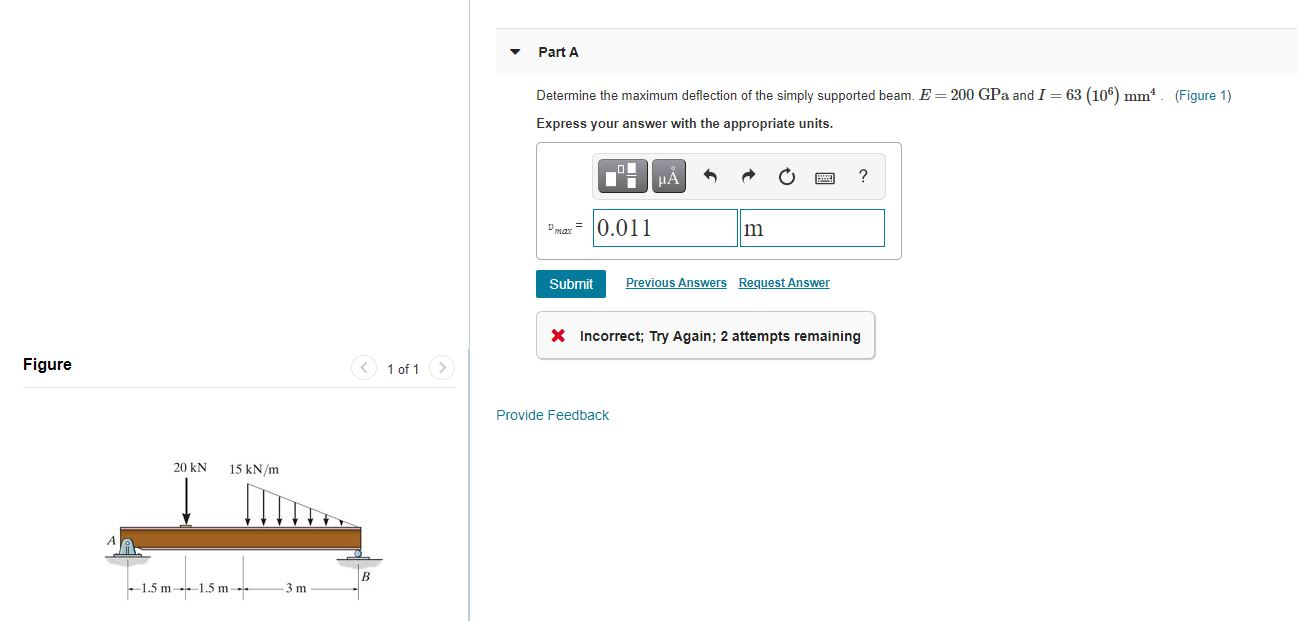1297x621 pixels.
Task: Click the next figure arrow
Action: pyautogui.click(x=442, y=367)
